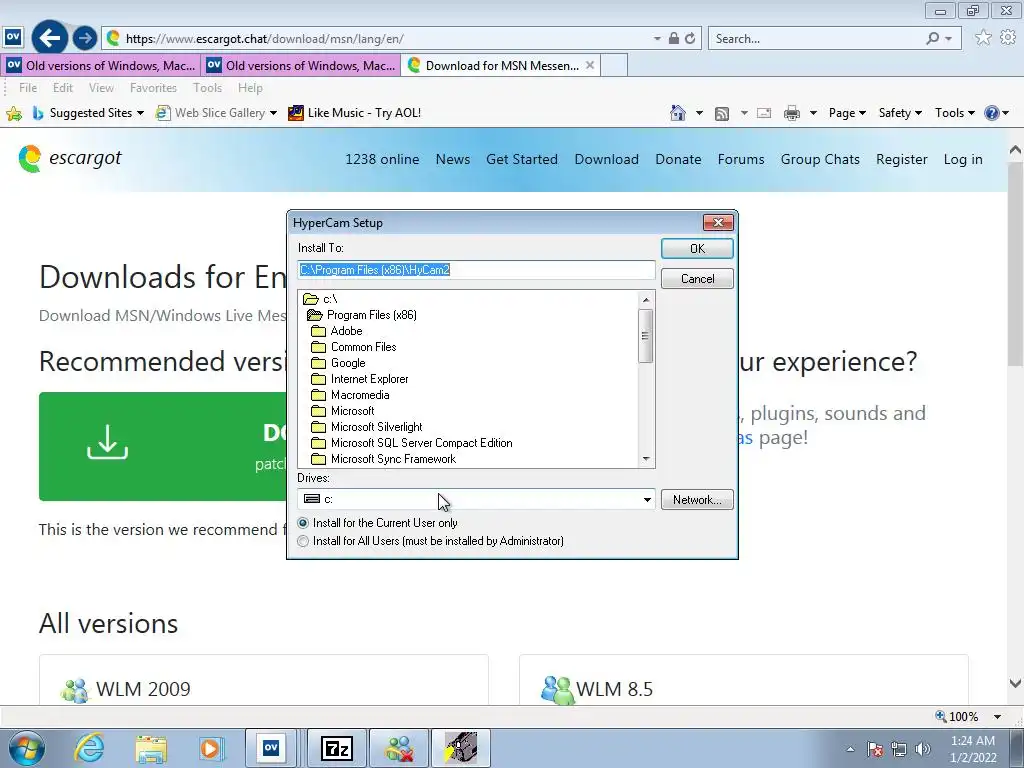This screenshot has height=768, width=1024.
Task: Open Favorites with the star icon
Action: (983, 38)
